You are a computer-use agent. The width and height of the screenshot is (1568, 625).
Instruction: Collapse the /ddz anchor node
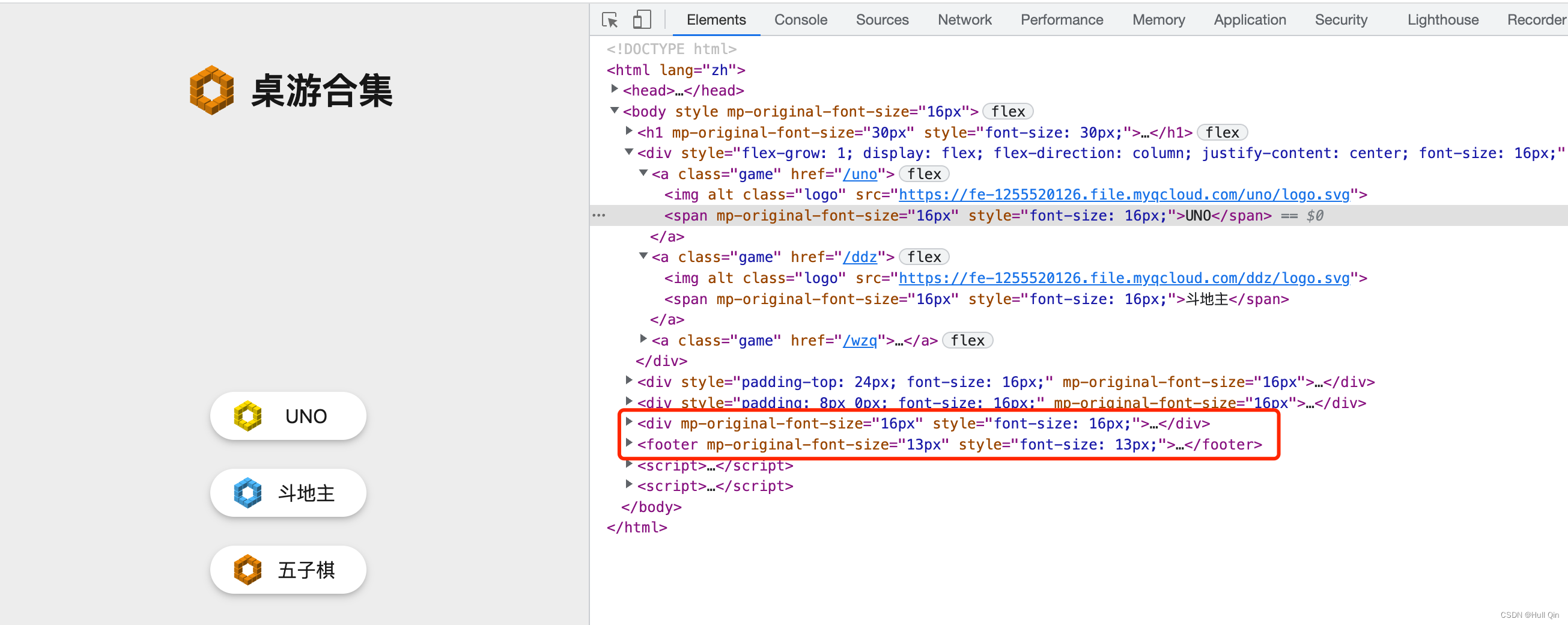[x=643, y=257]
